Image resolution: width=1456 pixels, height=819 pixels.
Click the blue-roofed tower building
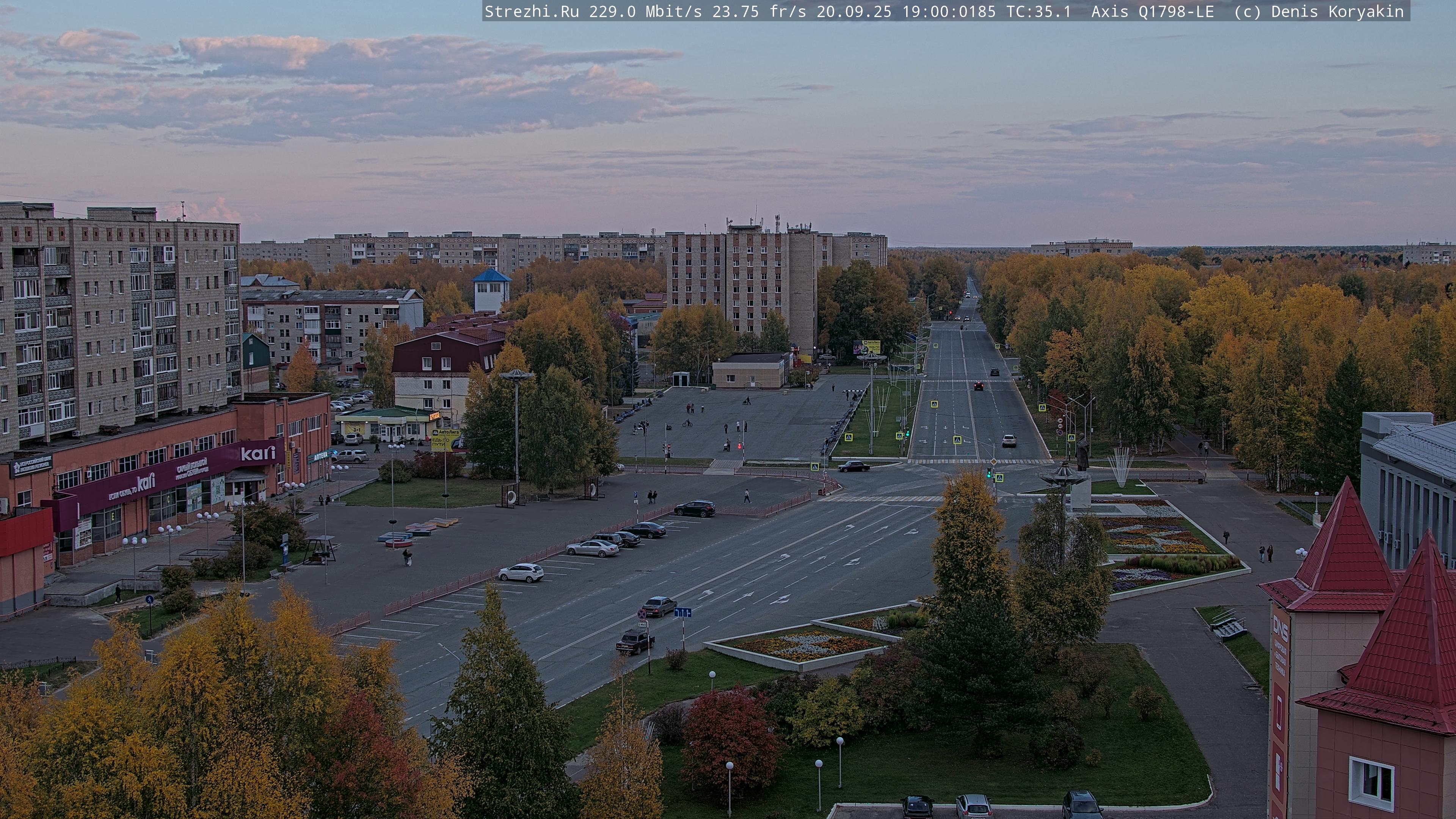coord(491,290)
